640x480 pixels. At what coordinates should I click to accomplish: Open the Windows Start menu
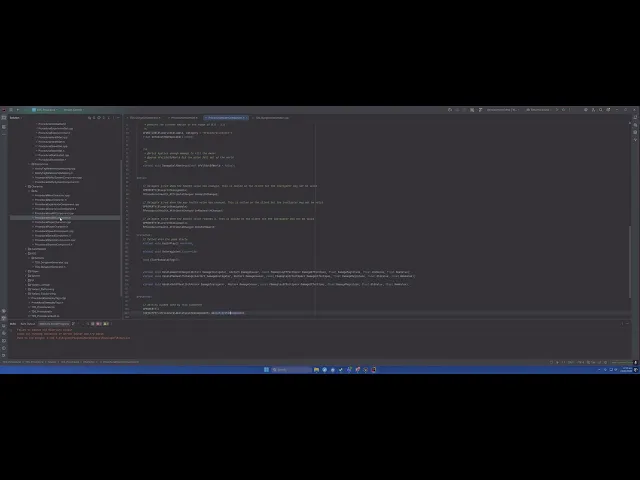pyautogui.click(x=266, y=370)
